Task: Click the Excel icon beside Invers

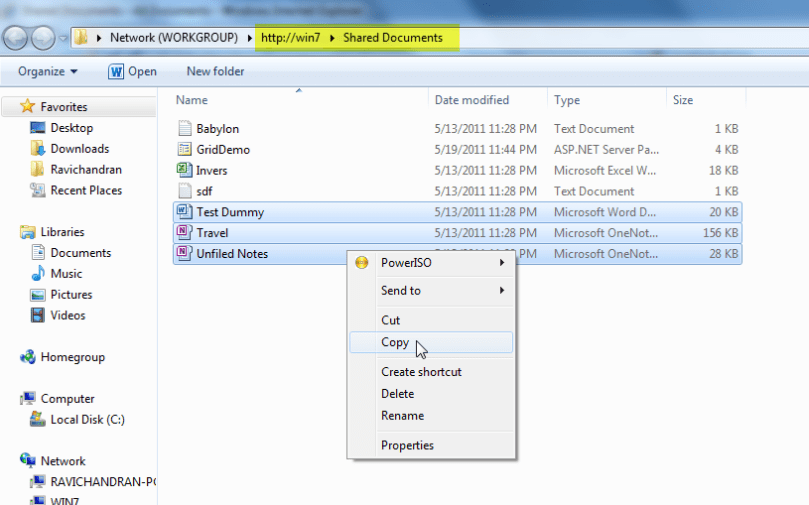Action: click(184, 170)
